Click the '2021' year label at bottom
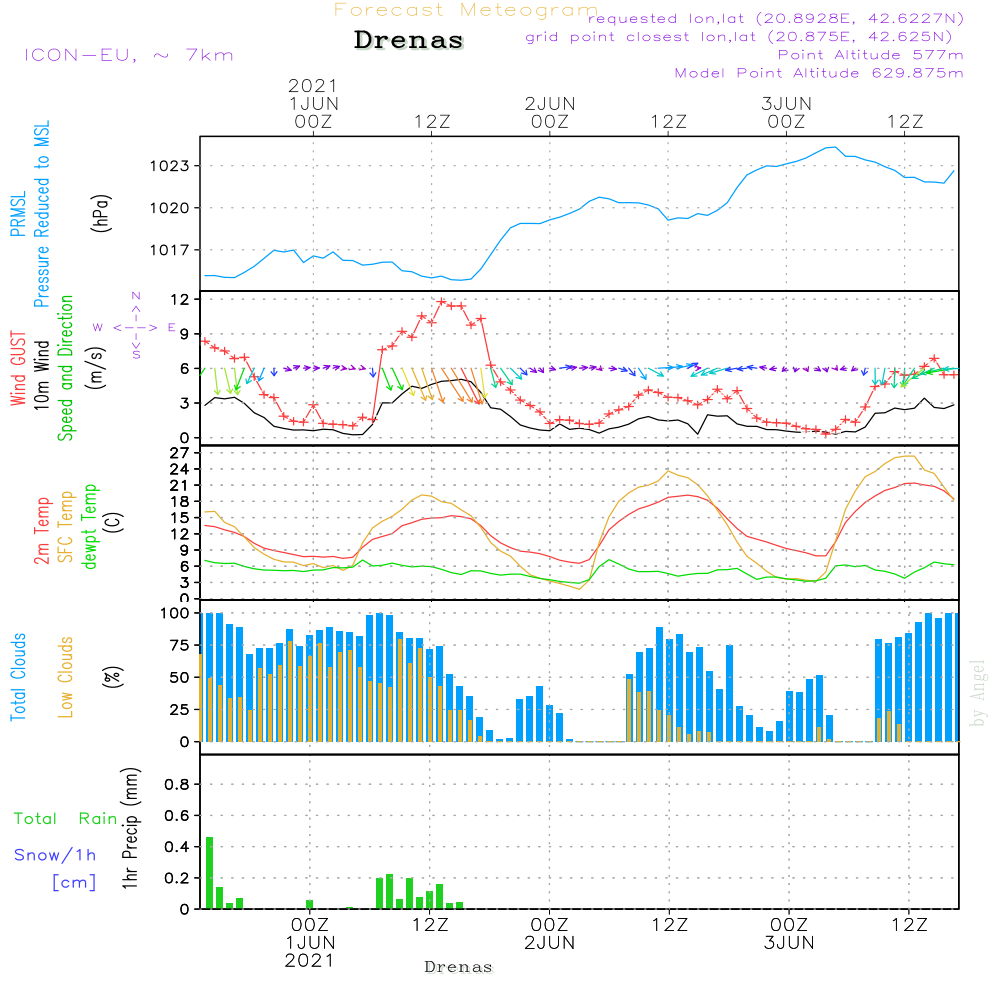 click(309, 960)
